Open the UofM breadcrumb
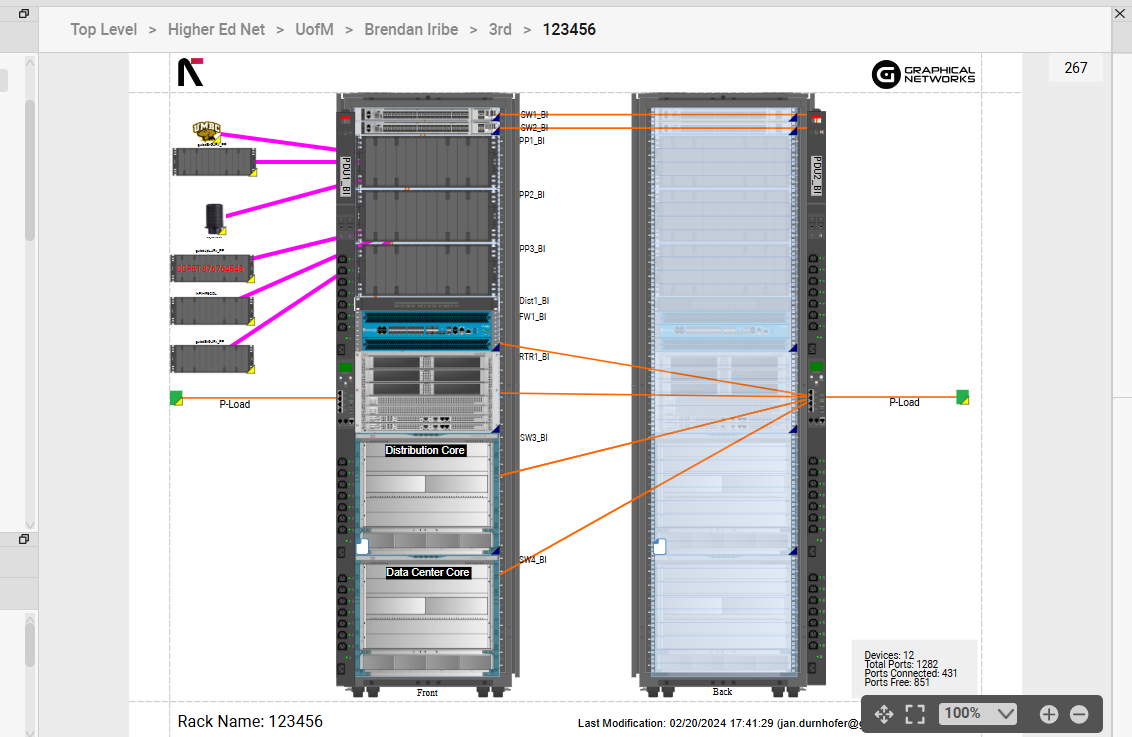1132x737 pixels. [x=314, y=30]
